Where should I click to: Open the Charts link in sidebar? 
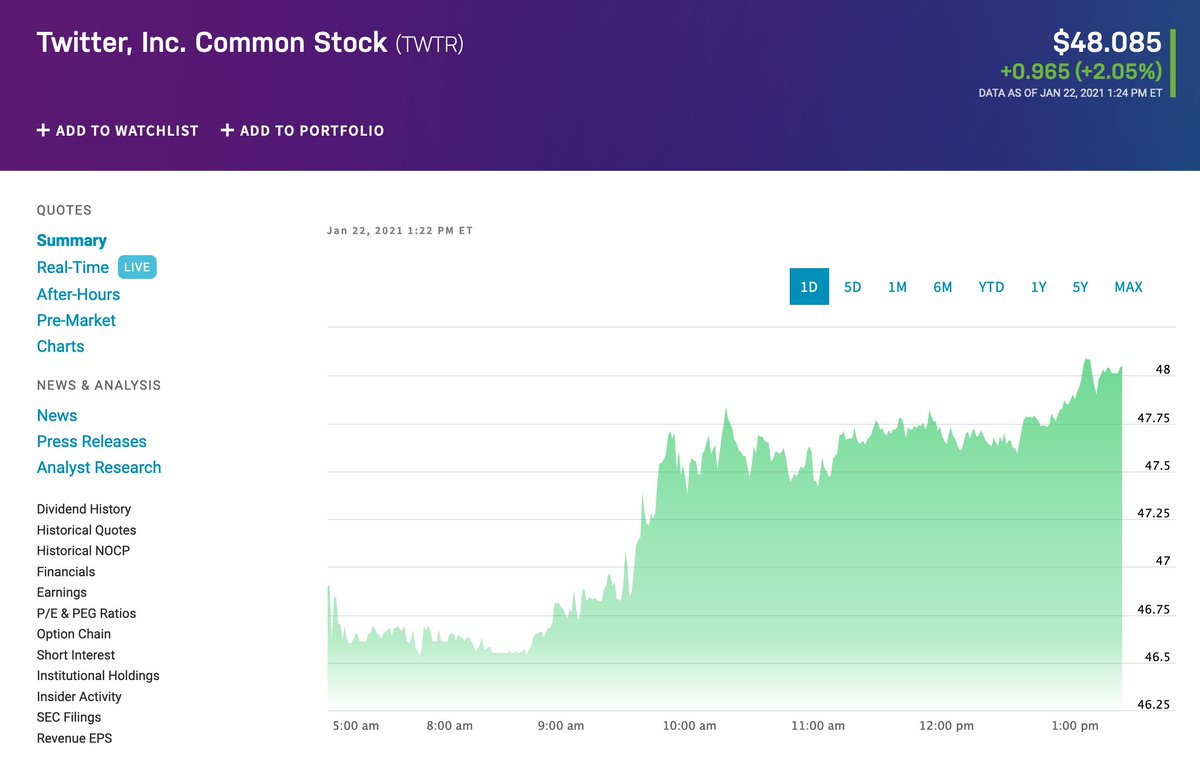tap(61, 346)
